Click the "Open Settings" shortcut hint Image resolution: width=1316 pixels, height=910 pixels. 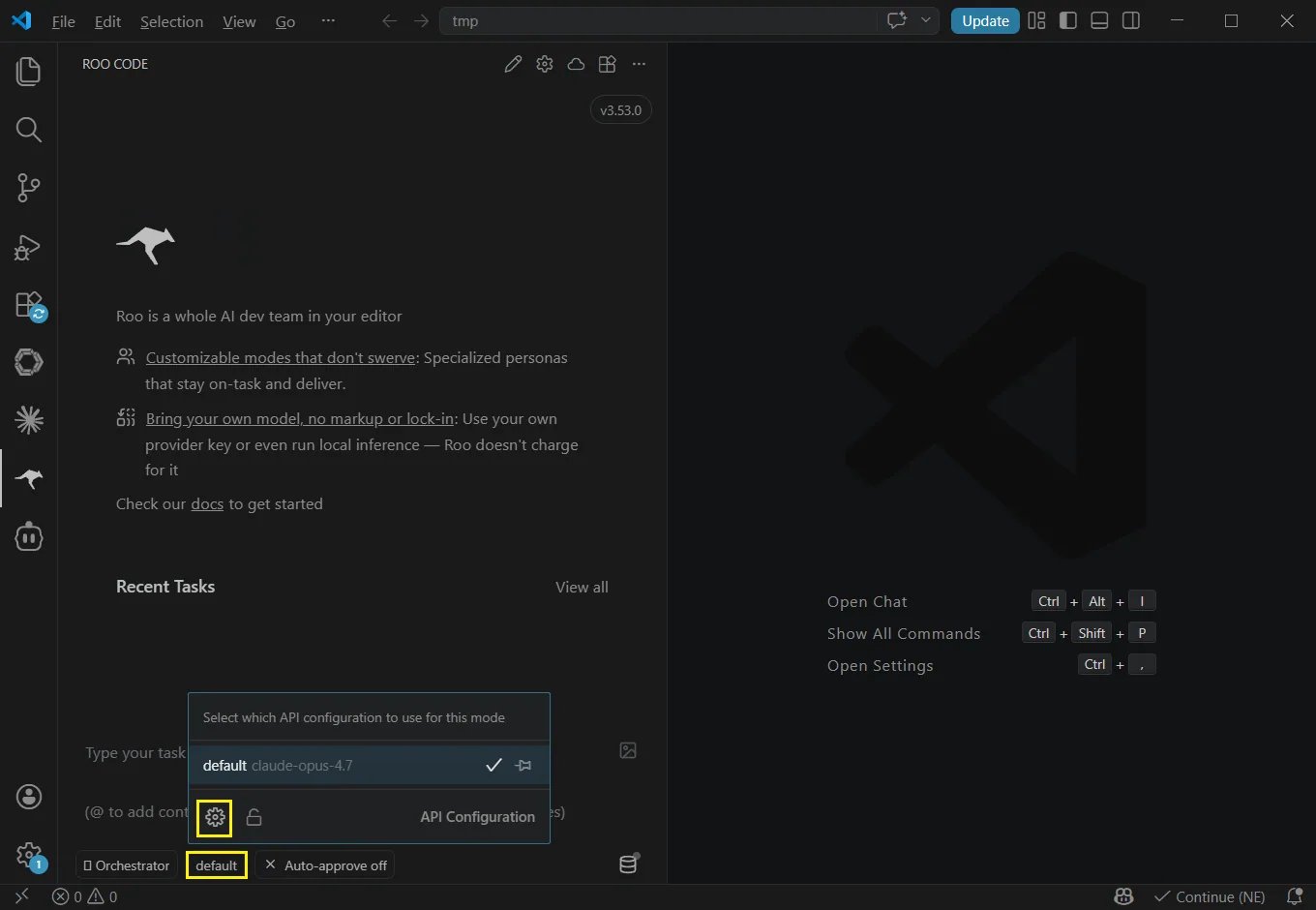(881, 666)
